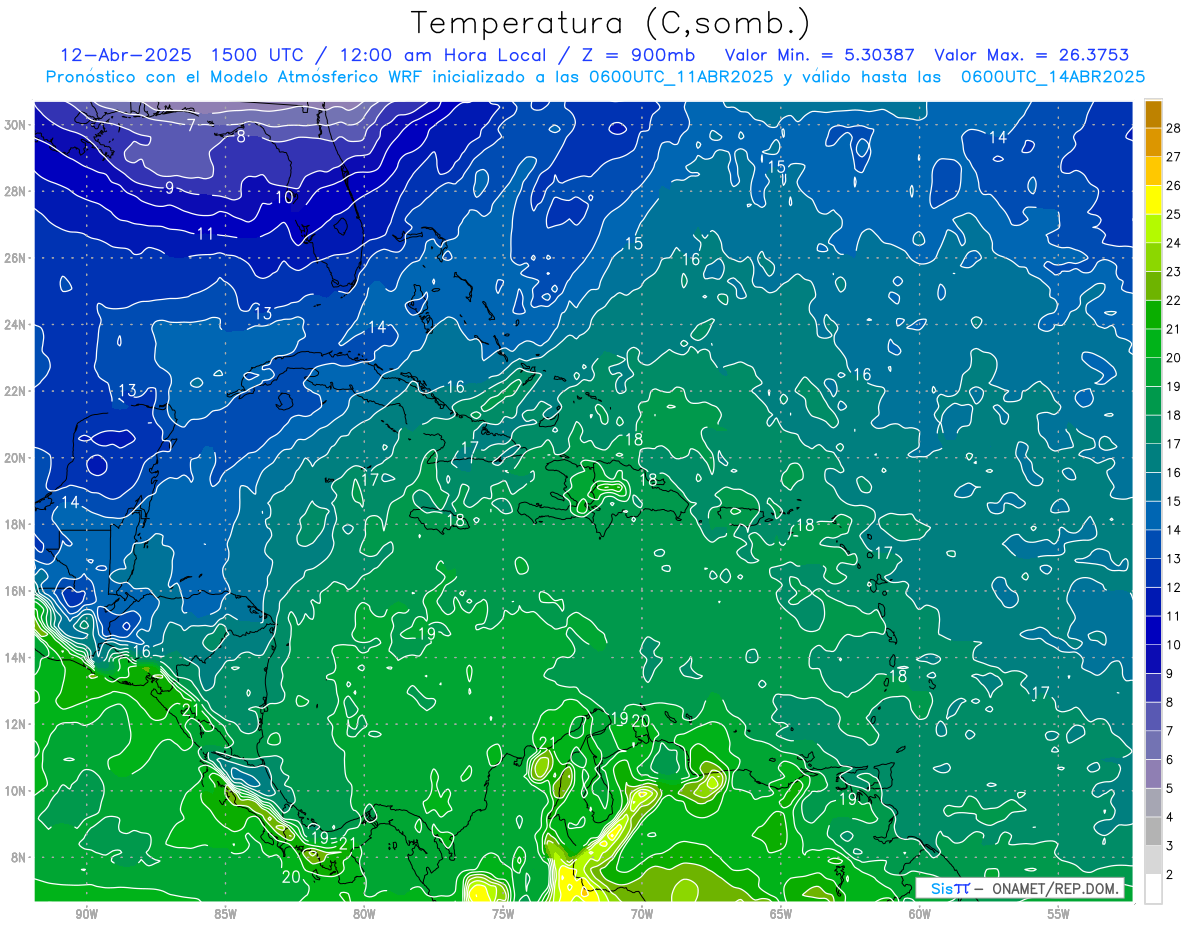Image resolution: width=1200 pixels, height=927 pixels.
Task: Click the 8N latitude axis label
Action: [20, 858]
